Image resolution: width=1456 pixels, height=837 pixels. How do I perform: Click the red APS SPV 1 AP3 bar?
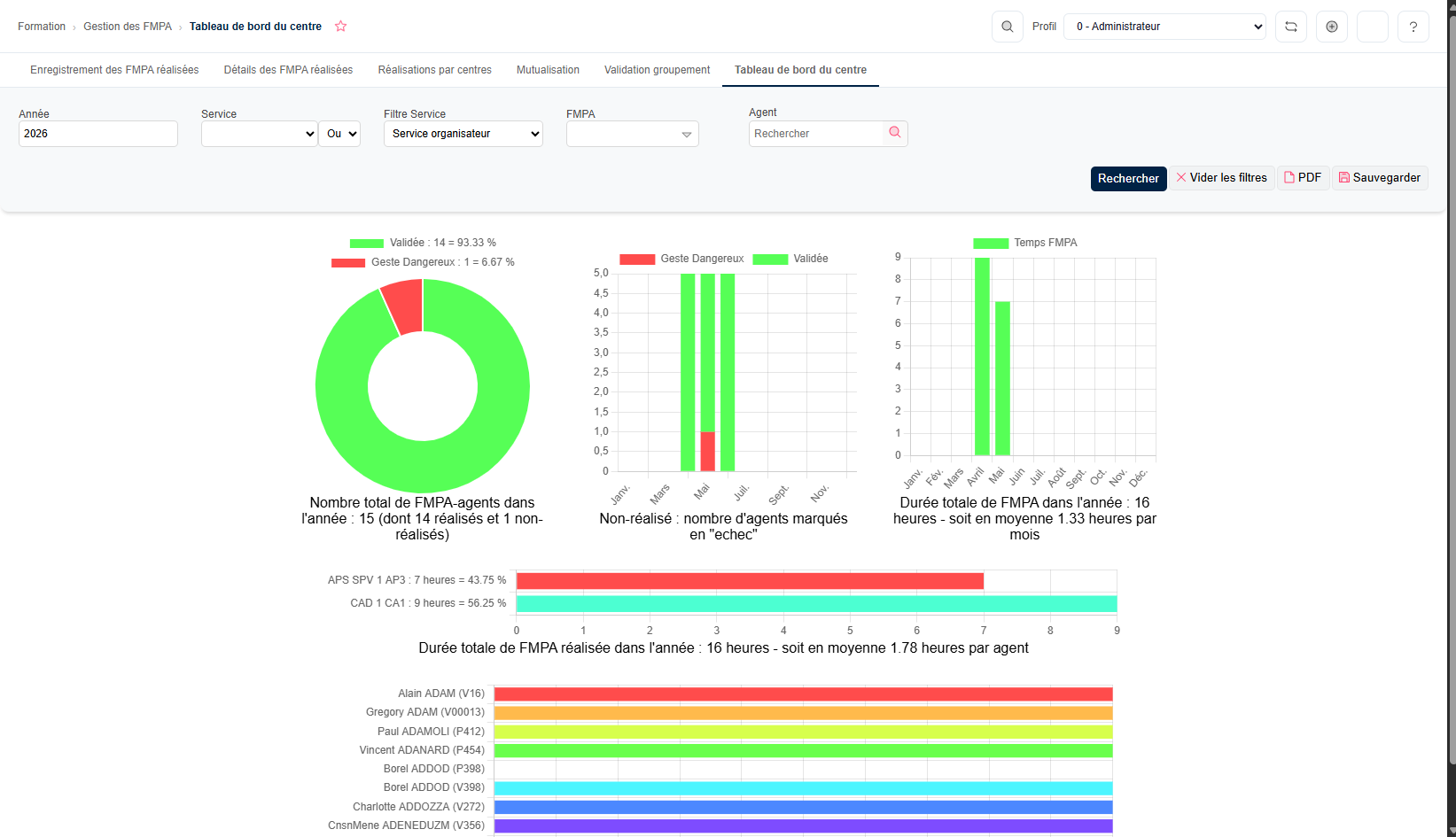[x=750, y=581]
